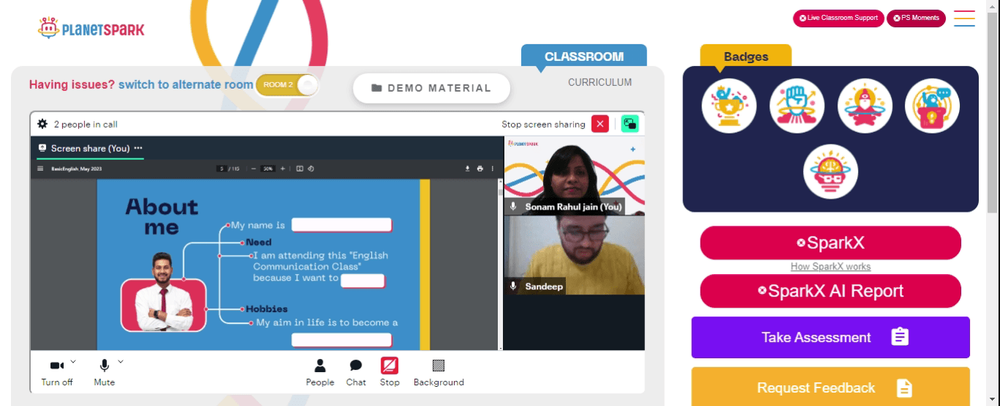1000x406 pixels.
Task: Zoom out PDF with minus icon
Action: (253, 169)
